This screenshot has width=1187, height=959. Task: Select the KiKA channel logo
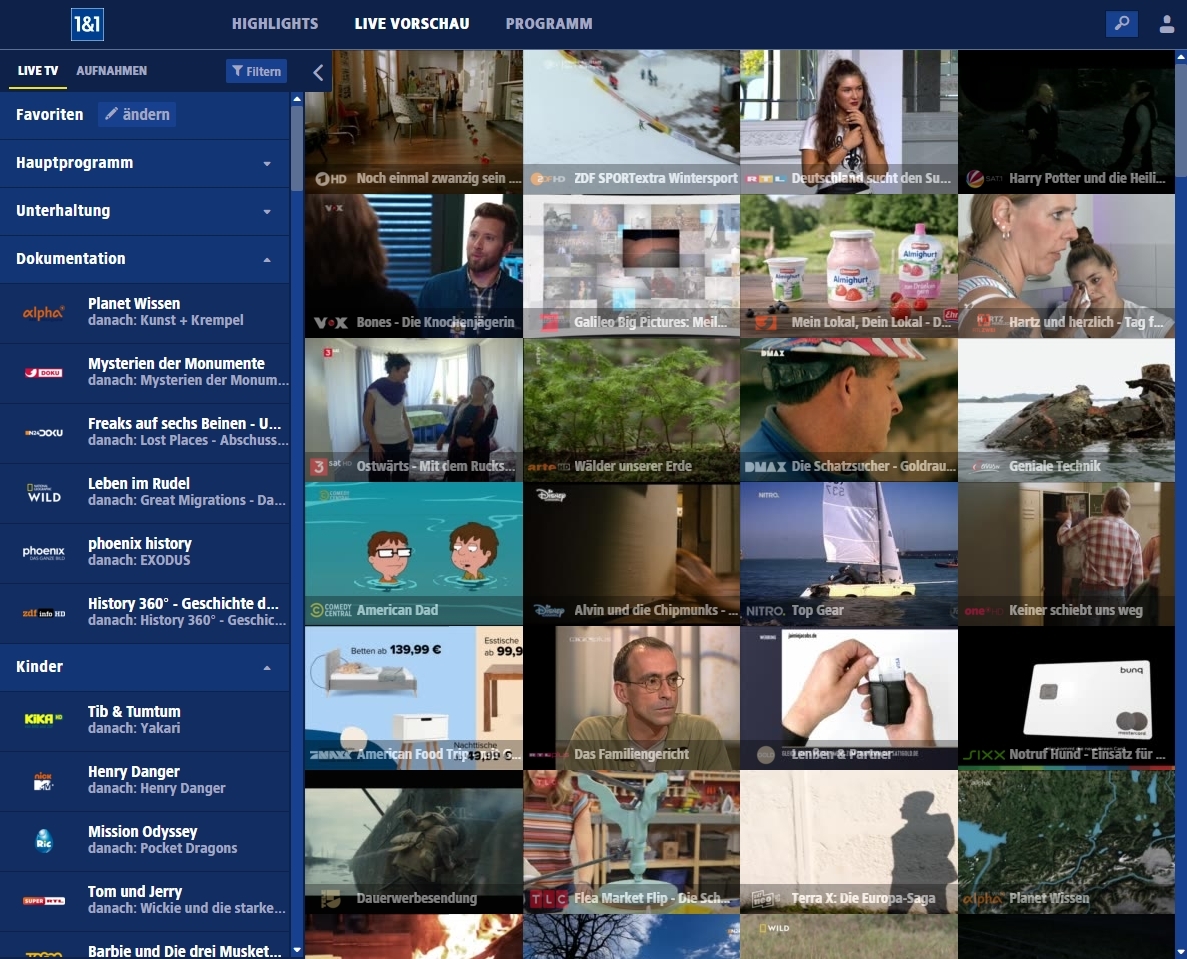[44, 720]
